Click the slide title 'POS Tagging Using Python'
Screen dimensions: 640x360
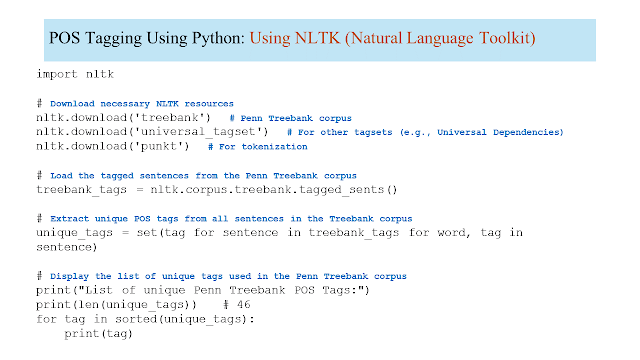147,38
